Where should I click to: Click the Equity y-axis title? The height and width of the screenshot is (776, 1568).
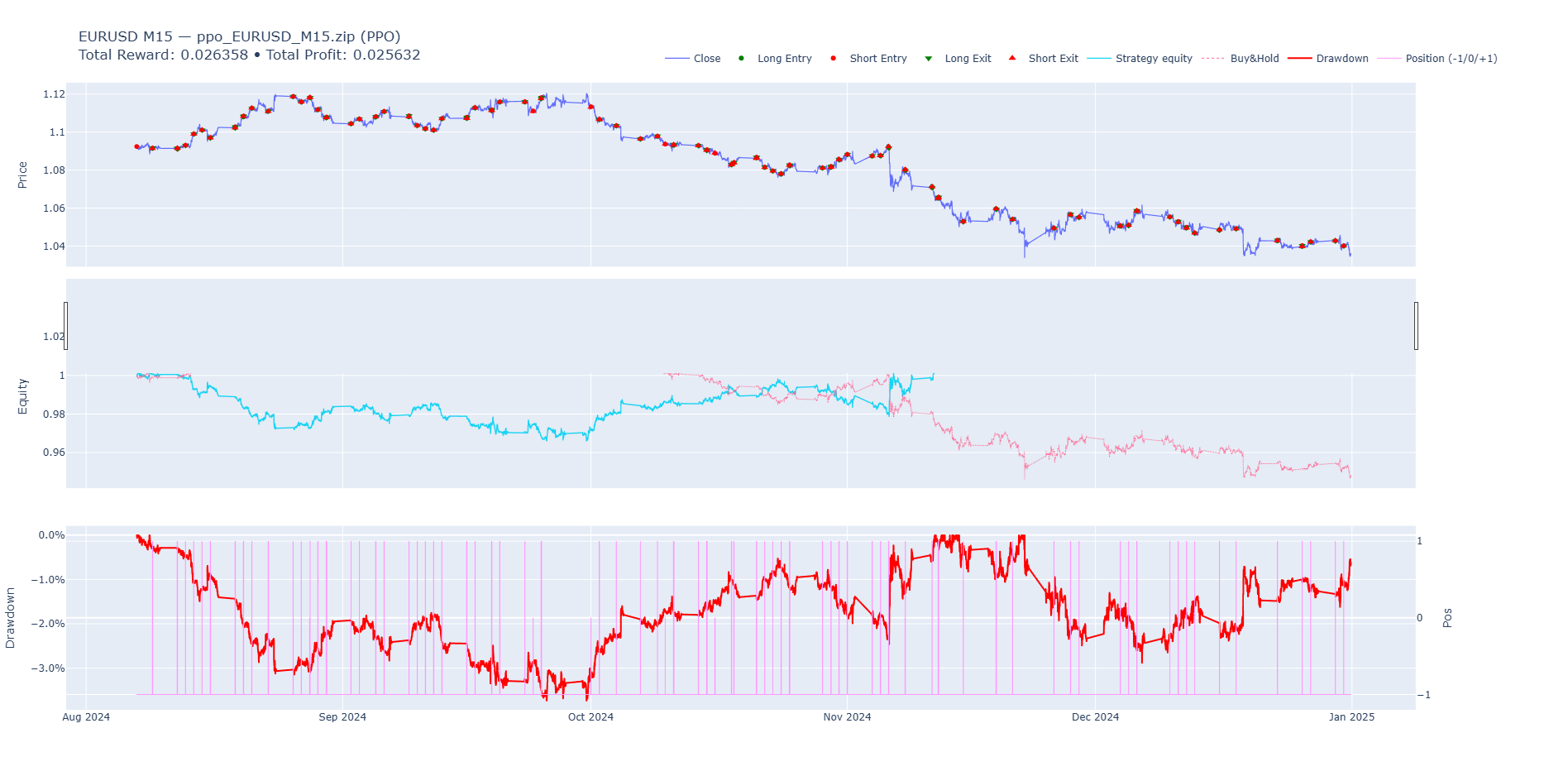click(x=22, y=396)
